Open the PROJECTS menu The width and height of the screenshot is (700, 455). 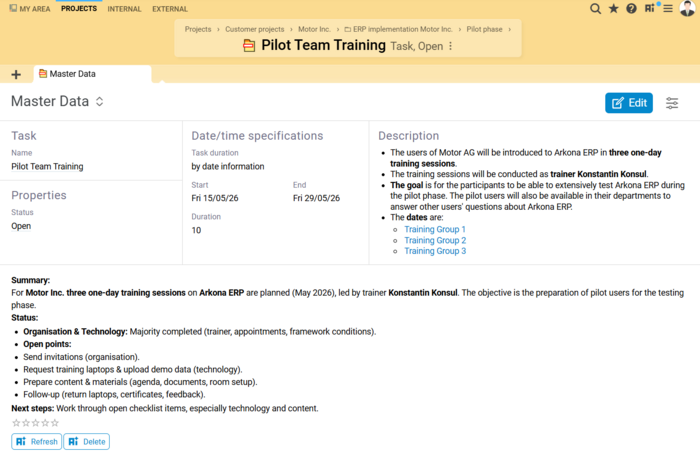coord(79,8)
